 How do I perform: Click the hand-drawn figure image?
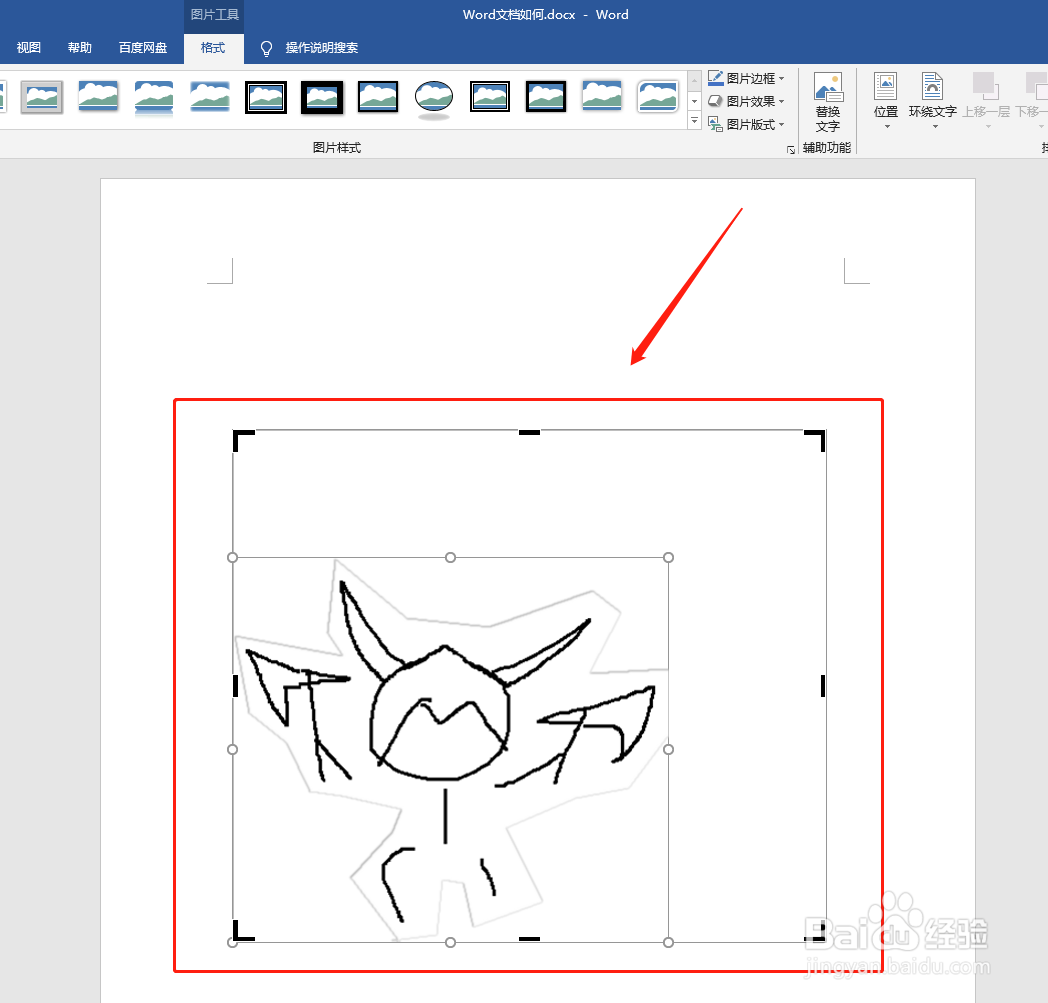coord(450,750)
